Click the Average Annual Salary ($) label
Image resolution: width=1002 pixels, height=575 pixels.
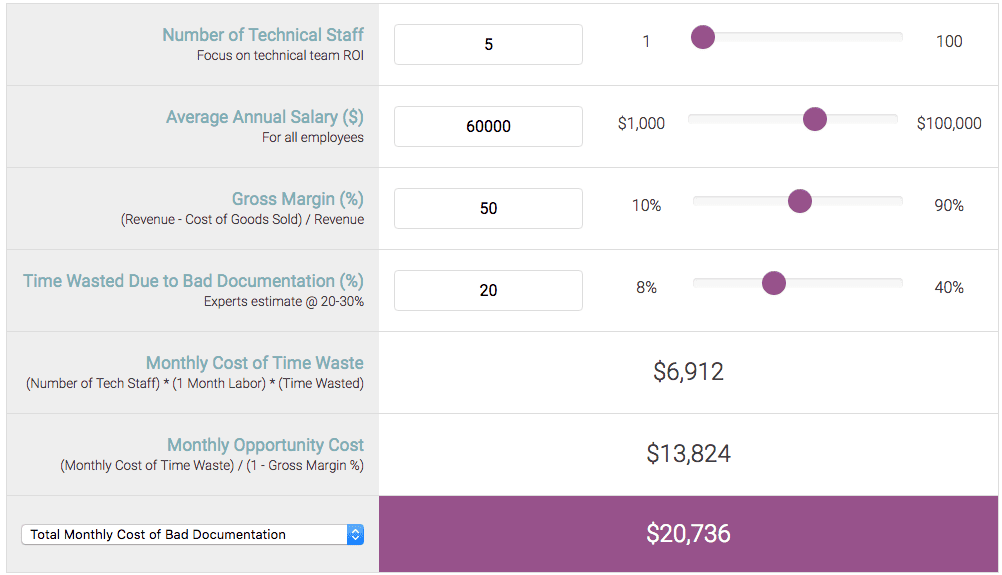(264, 117)
